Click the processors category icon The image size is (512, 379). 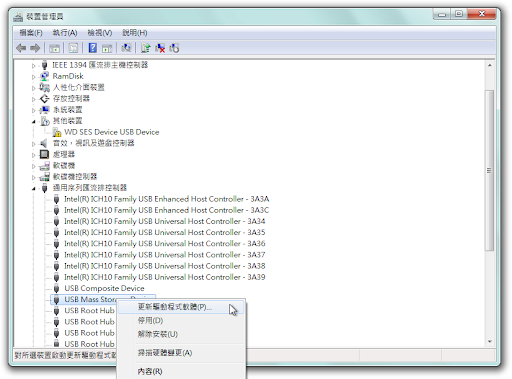pos(44,154)
